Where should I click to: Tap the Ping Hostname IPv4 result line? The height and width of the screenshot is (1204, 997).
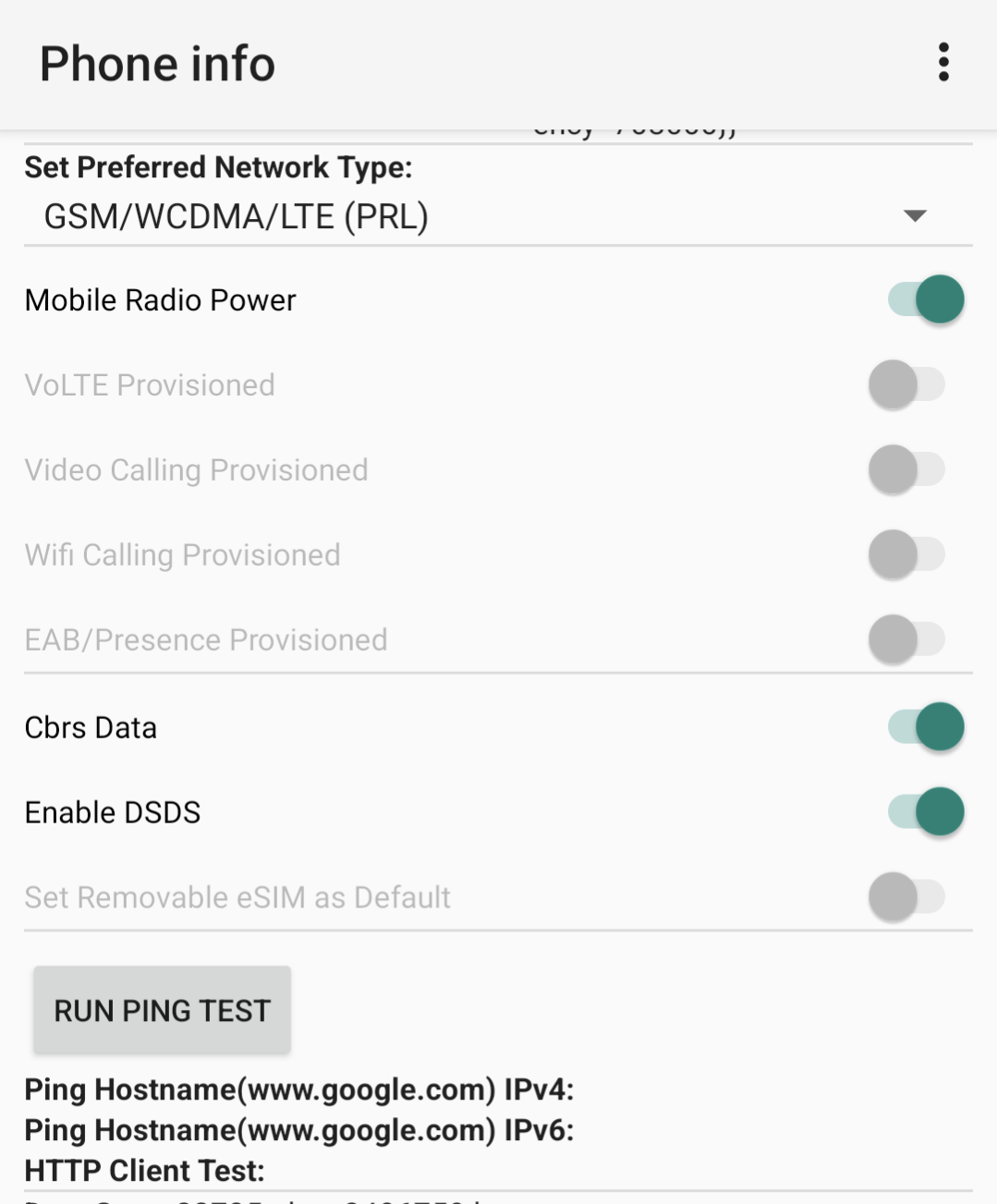click(298, 1089)
